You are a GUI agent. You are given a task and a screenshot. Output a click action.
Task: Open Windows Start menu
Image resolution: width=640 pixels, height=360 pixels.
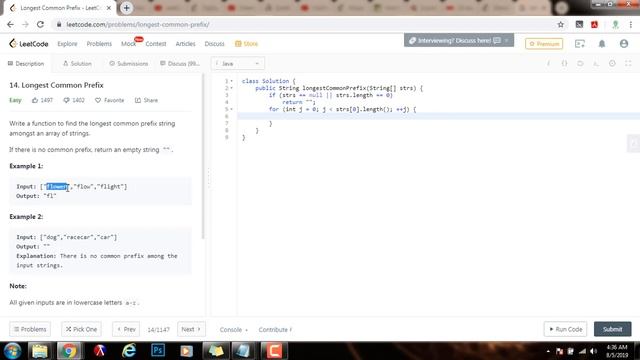(x=12, y=351)
